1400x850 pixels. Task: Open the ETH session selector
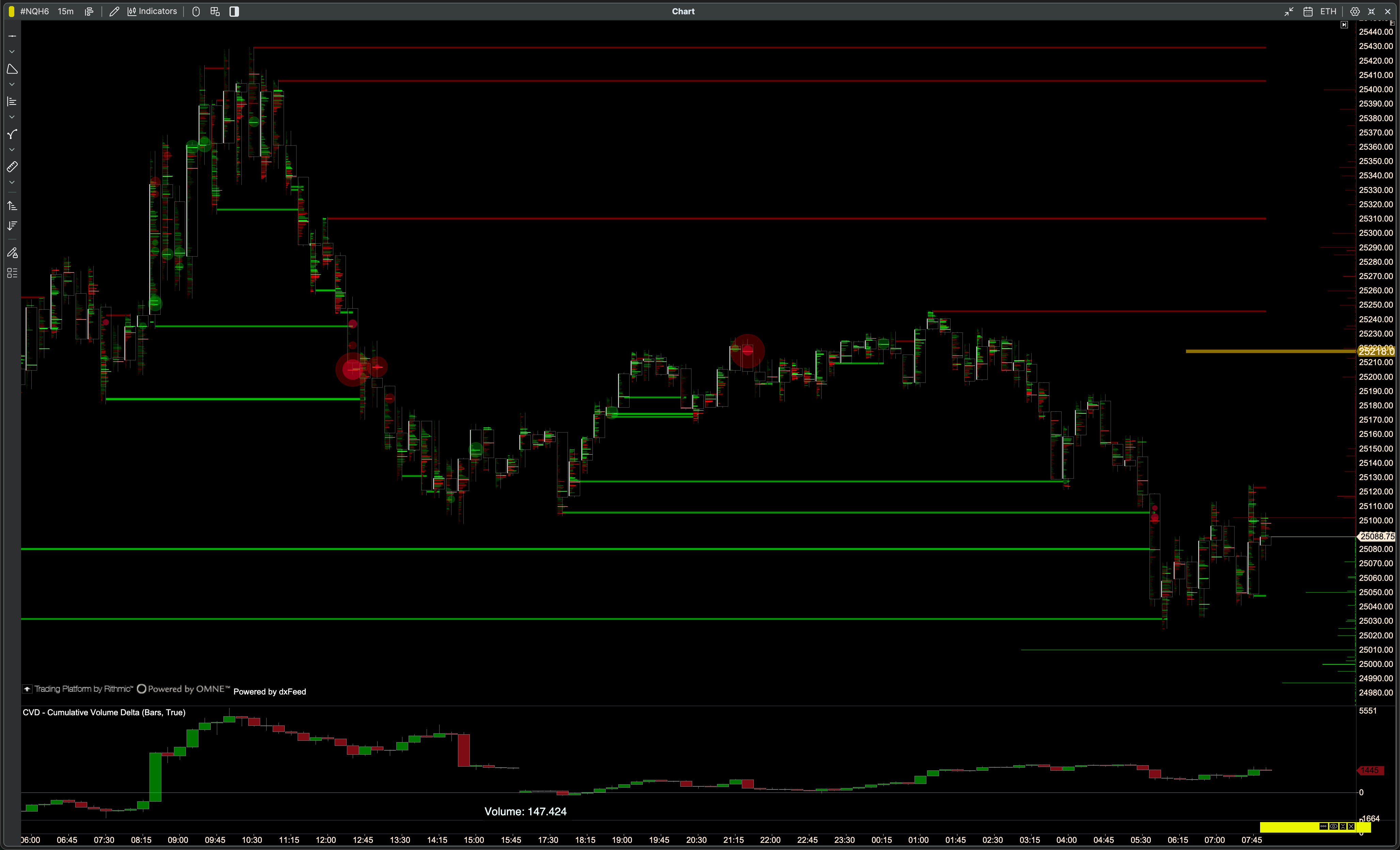tap(1328, 11)
